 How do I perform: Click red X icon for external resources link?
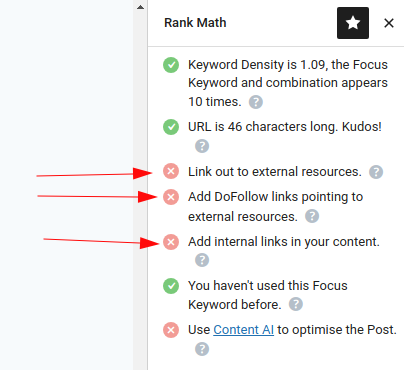(171, 171)
